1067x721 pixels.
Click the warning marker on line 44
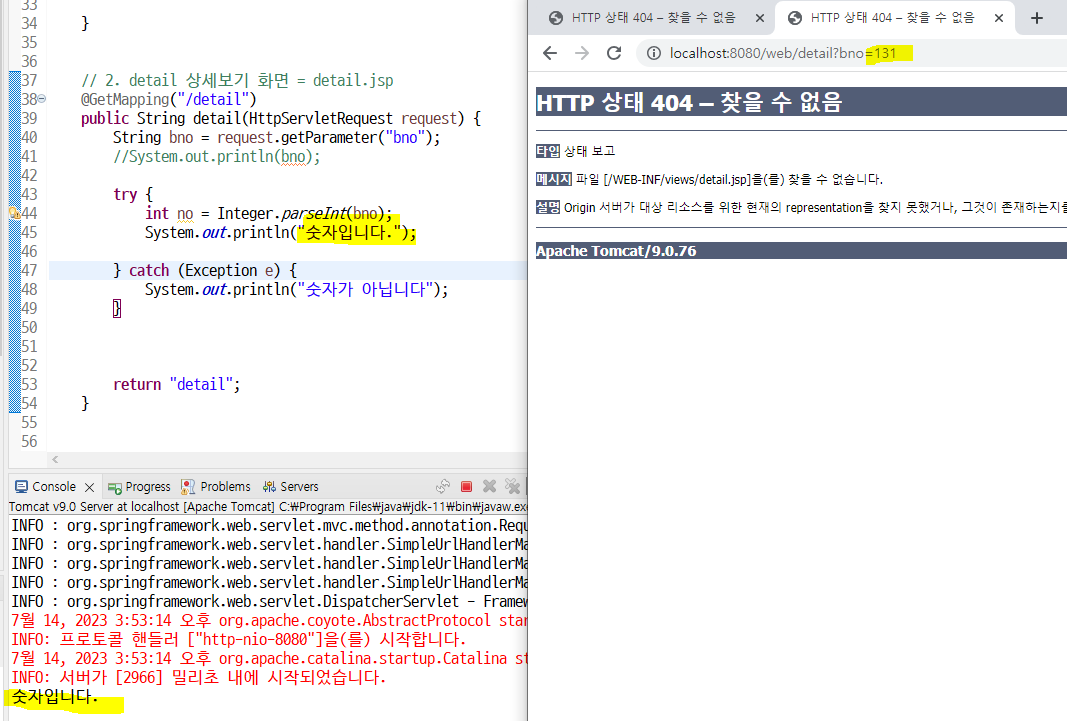tap(14, 214)
